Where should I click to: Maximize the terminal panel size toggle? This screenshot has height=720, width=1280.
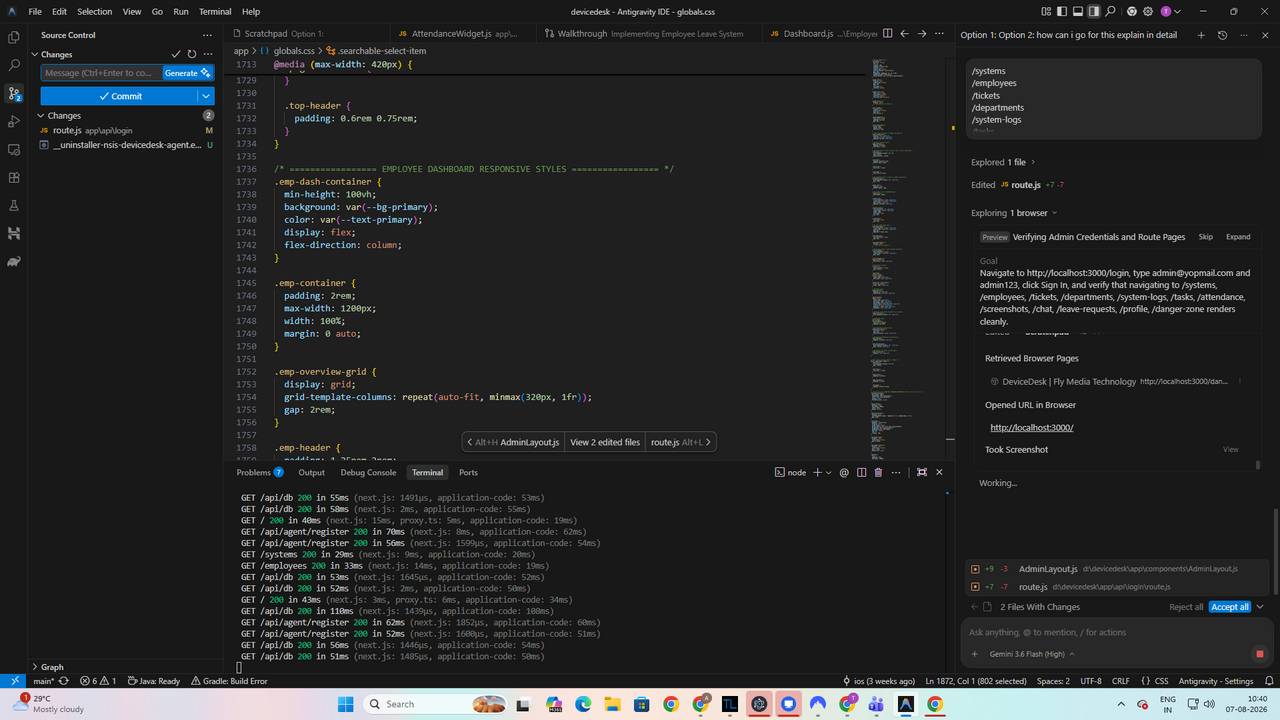[x=921, y=472]
